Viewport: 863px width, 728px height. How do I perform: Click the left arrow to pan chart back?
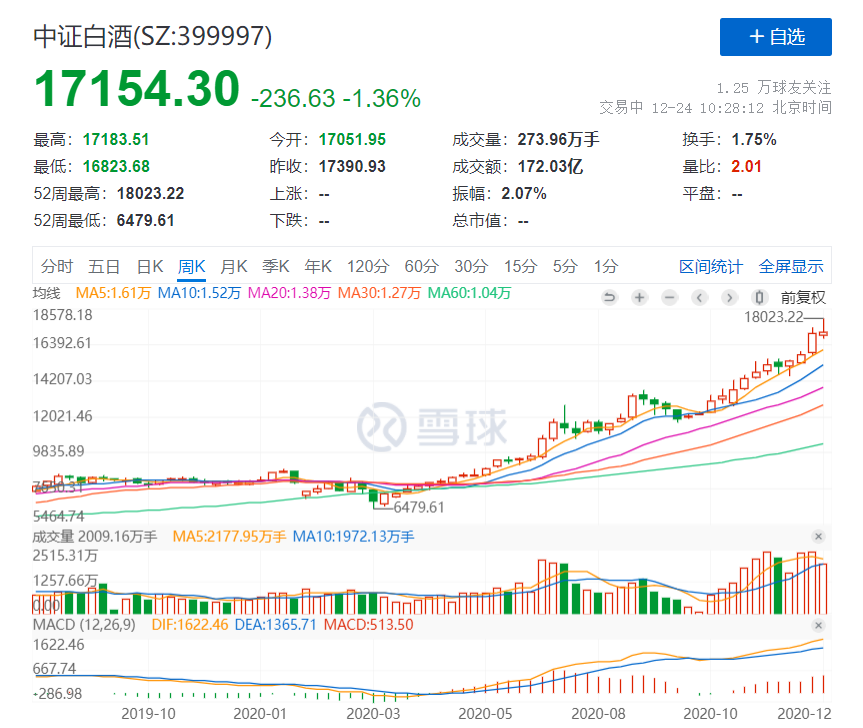coord(700,297)
